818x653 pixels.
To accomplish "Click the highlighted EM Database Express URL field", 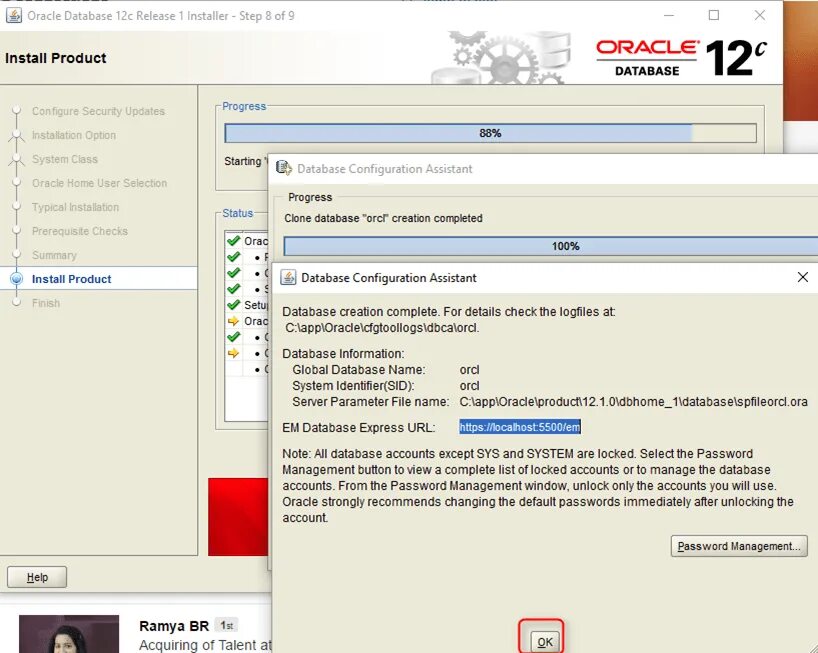I will tap(520, 427).
